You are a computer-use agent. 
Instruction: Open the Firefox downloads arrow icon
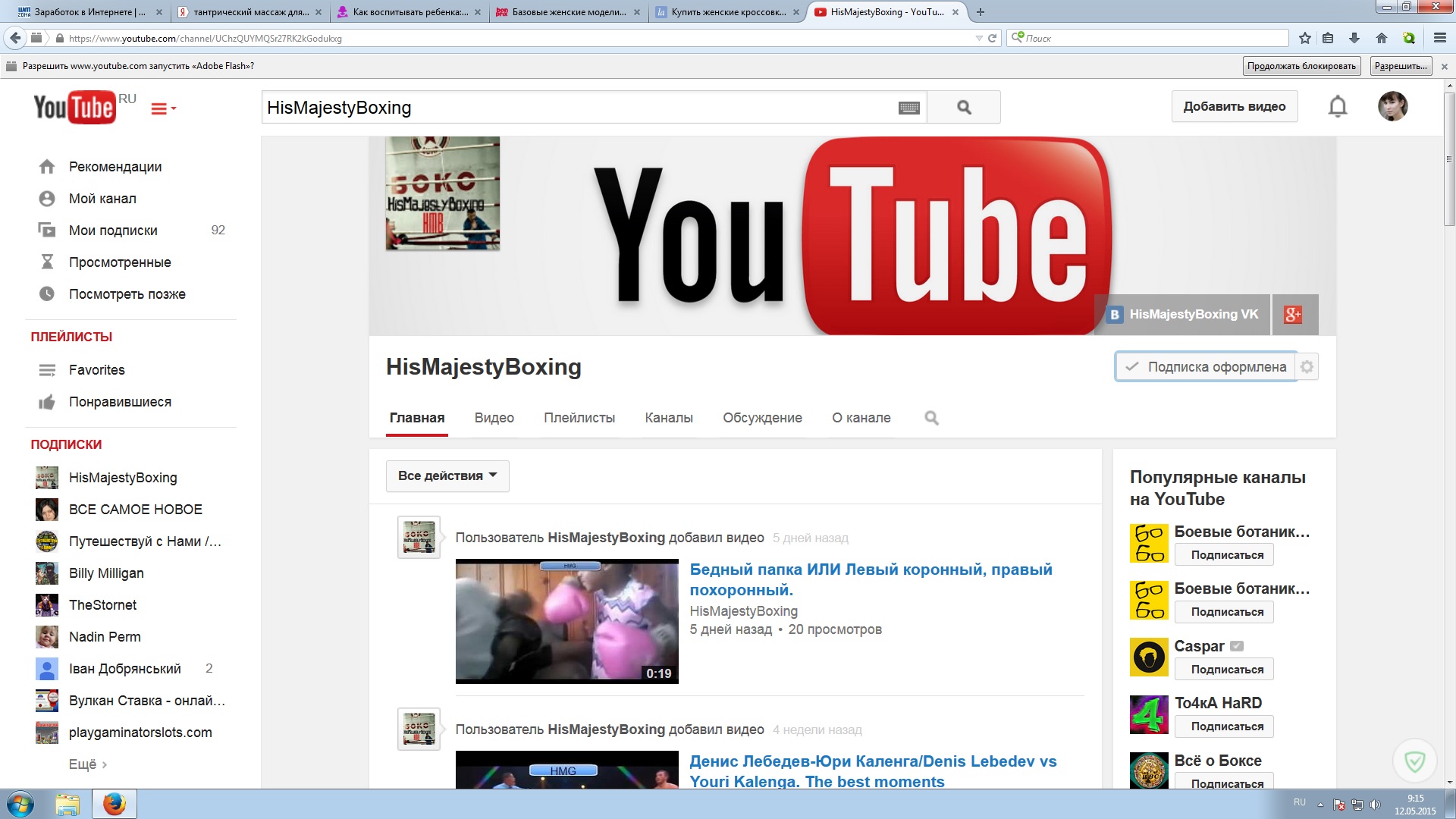click(1354, 38)
